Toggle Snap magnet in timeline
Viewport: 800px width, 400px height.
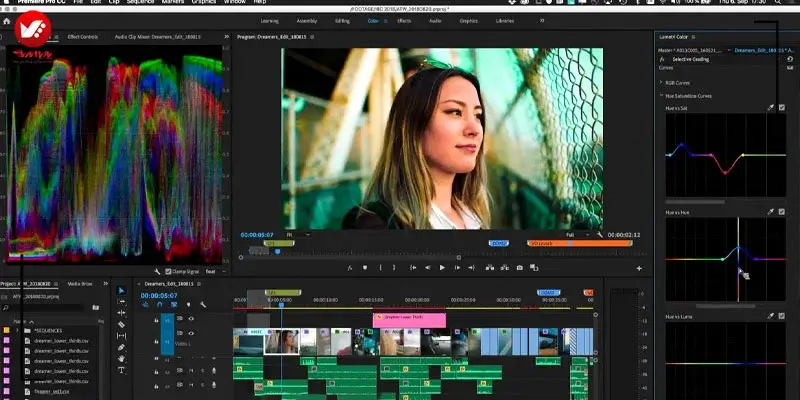160,305
